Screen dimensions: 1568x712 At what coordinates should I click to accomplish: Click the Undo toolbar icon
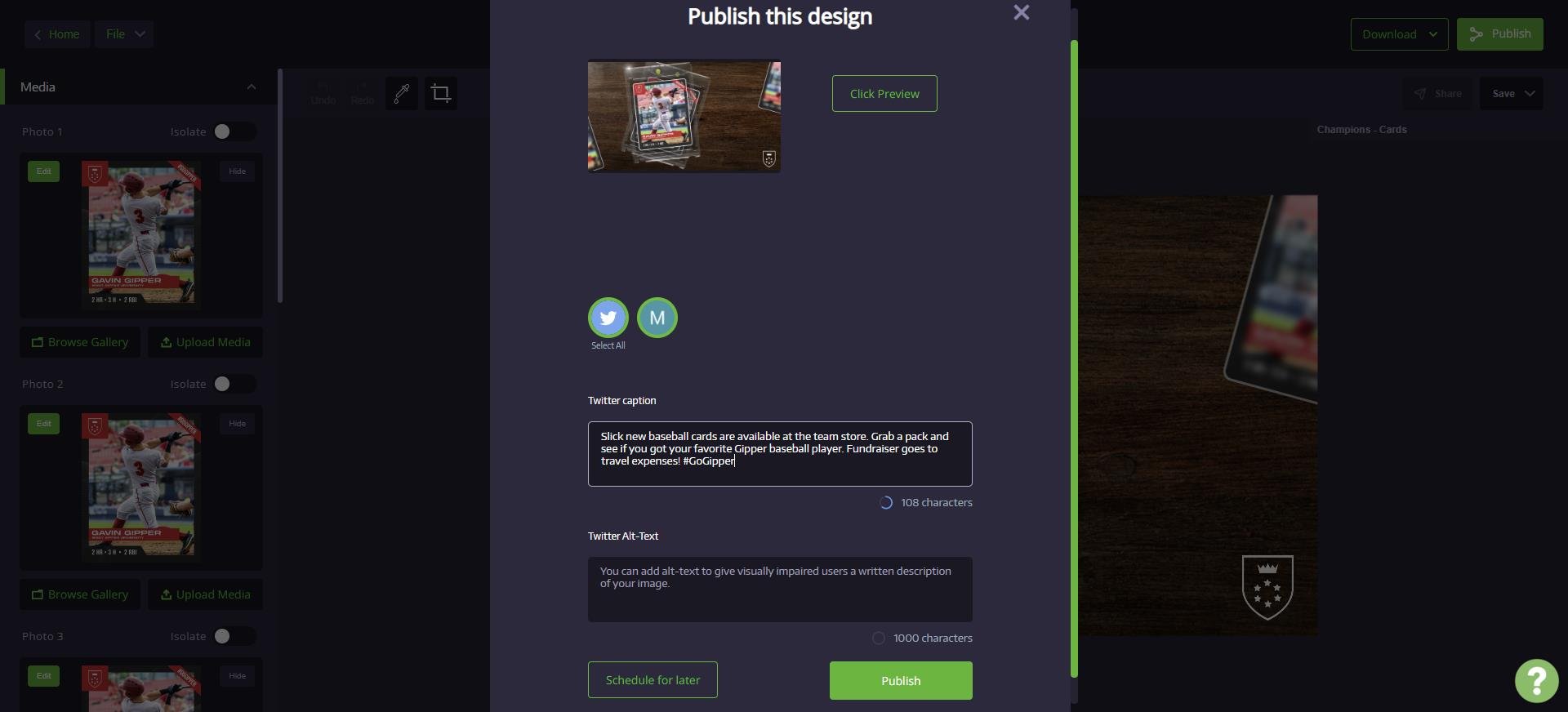click(323, 93)
